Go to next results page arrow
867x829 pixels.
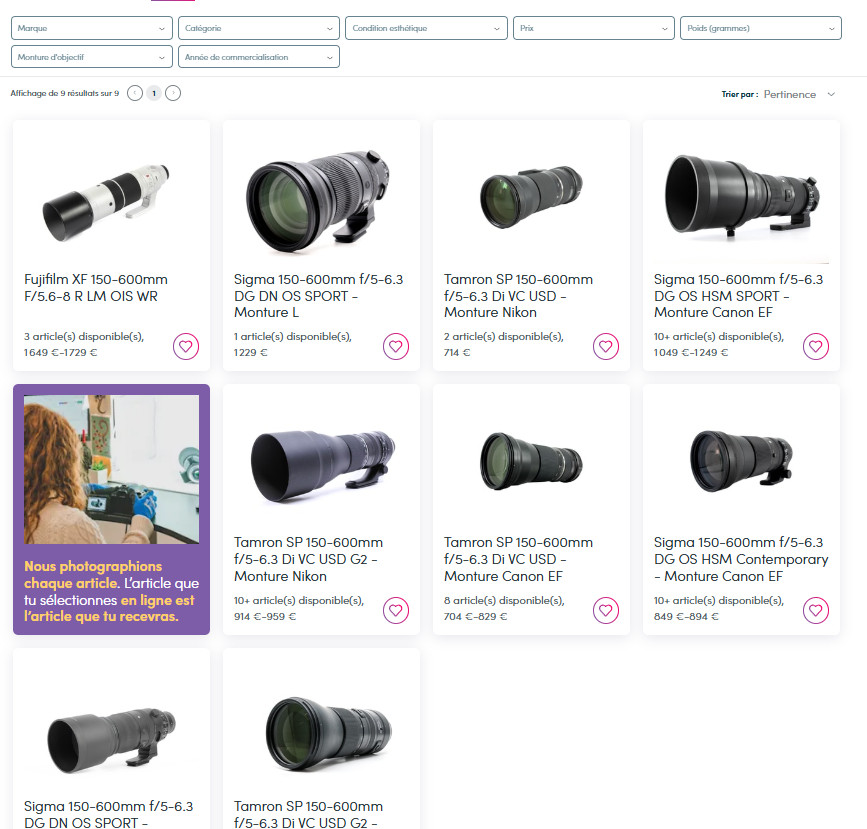(173, 93)
